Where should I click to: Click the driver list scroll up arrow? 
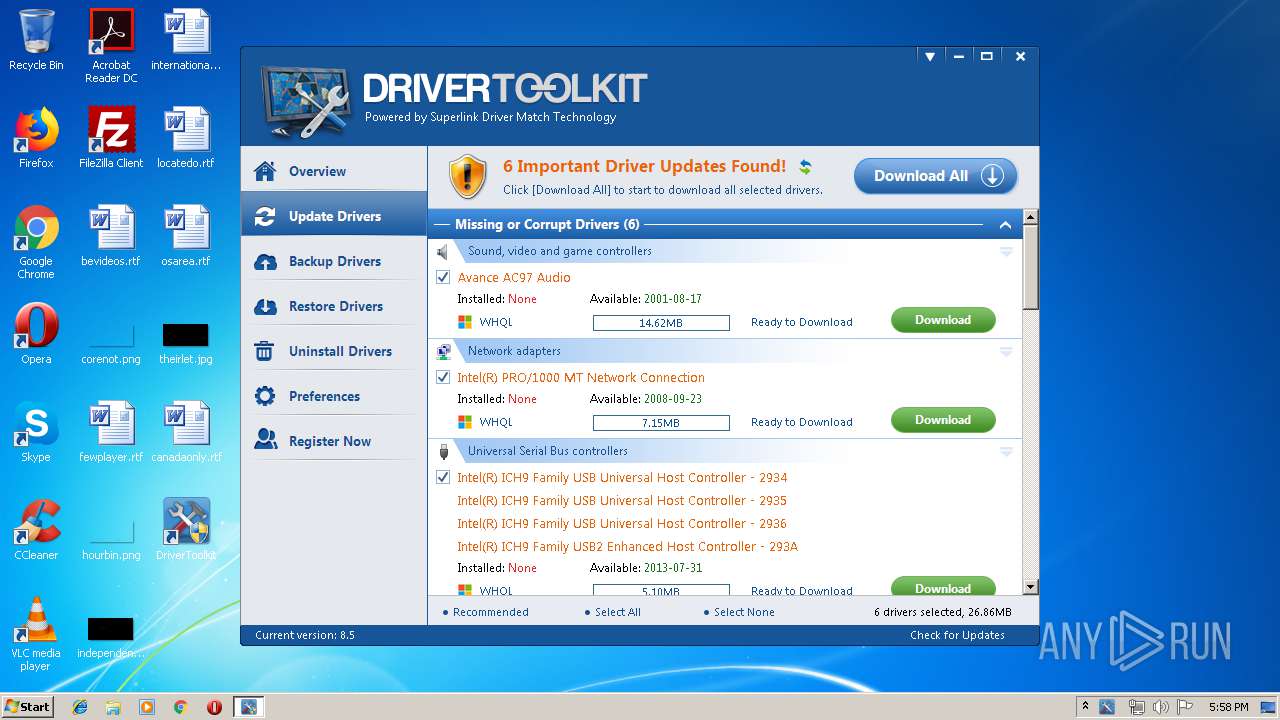tap(1031, 217)
